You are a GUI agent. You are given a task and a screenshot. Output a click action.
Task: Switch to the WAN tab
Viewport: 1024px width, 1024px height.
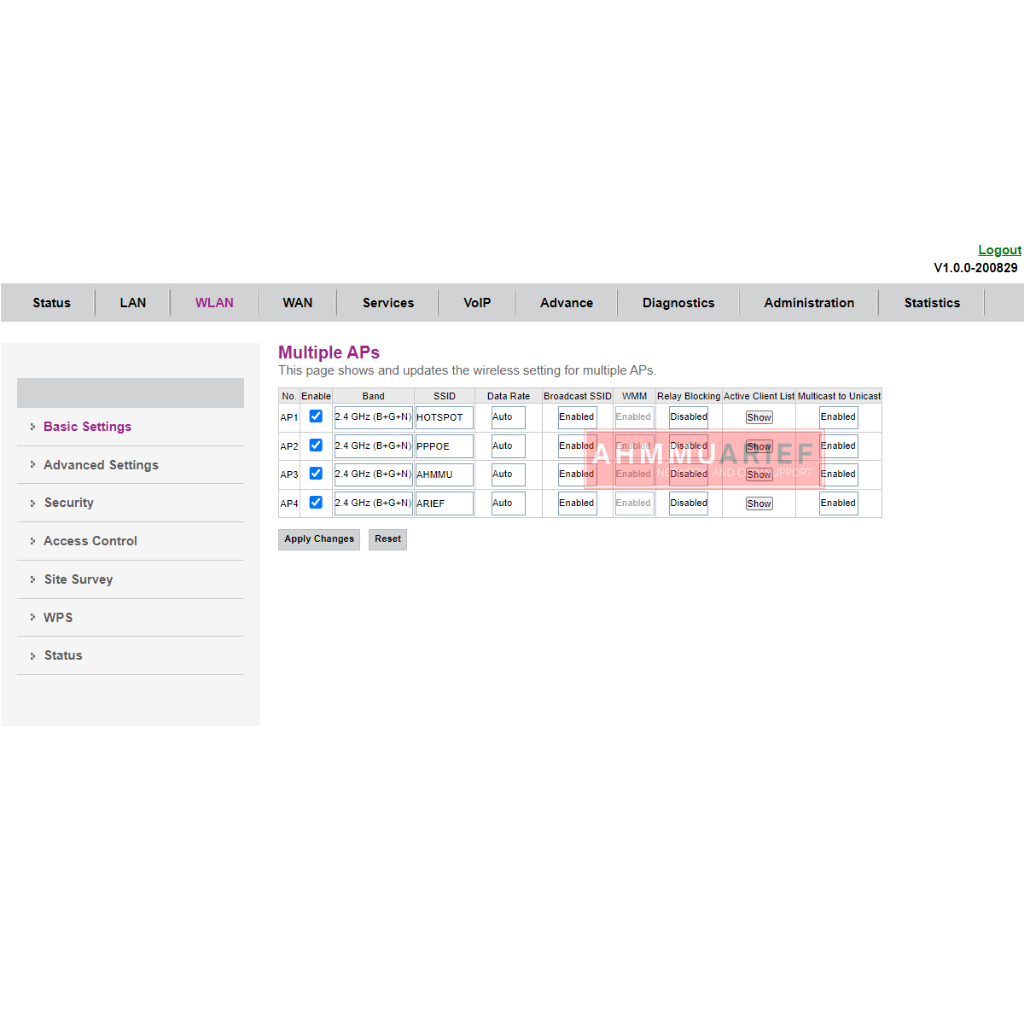pyautogui.click(x=297, y=303)
